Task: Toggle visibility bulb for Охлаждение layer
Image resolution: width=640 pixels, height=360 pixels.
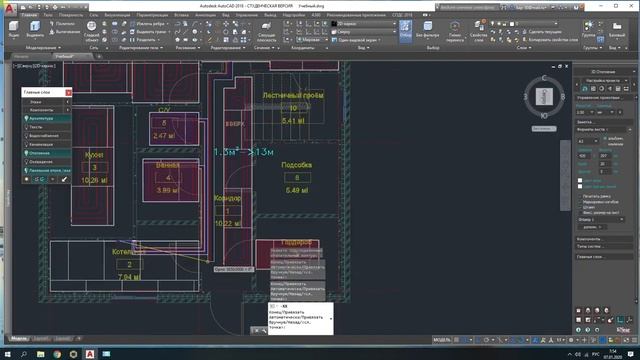Action: point(27,162)
